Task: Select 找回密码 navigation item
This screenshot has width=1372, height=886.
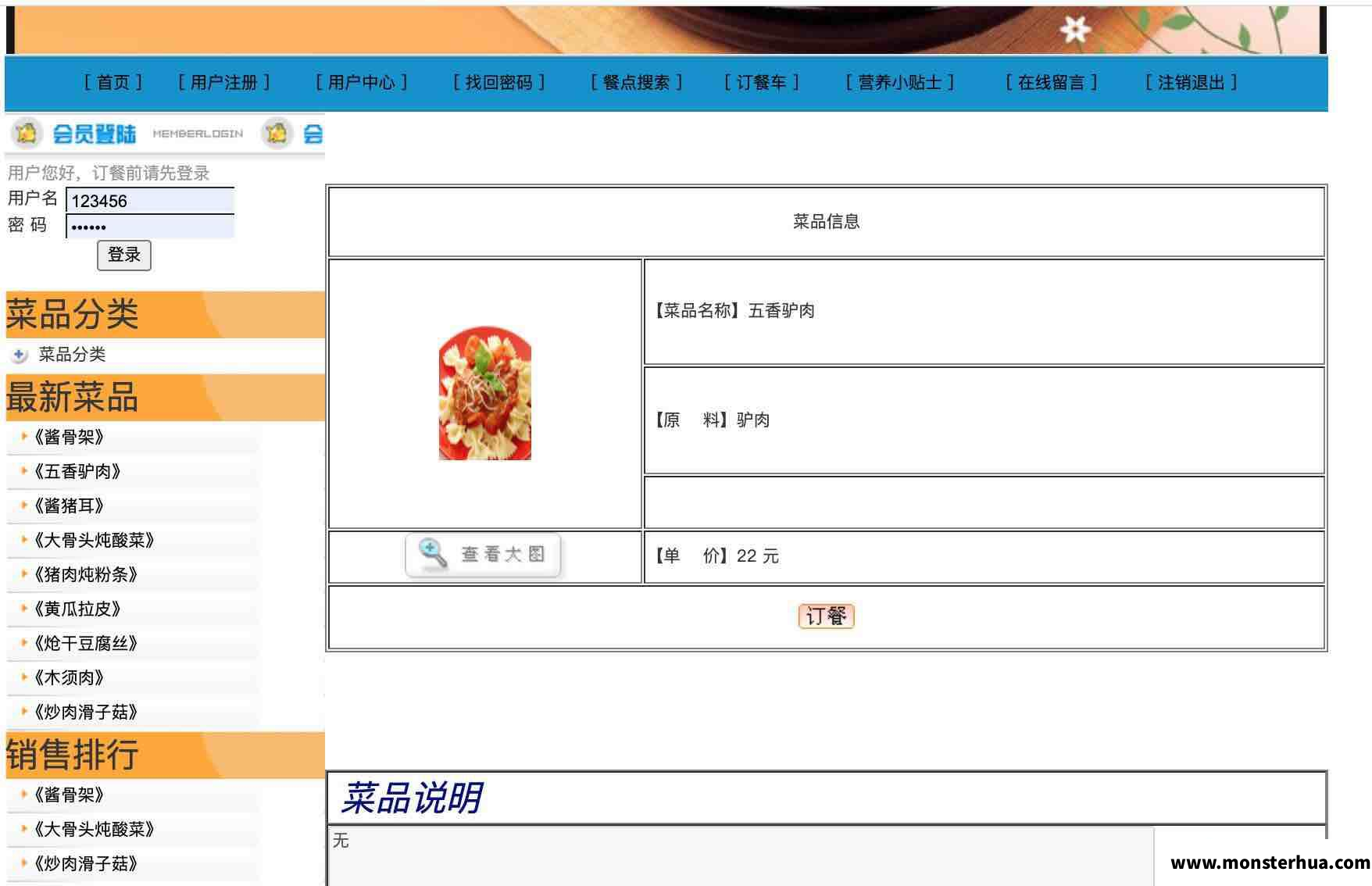Action: (x=499, y=82)
